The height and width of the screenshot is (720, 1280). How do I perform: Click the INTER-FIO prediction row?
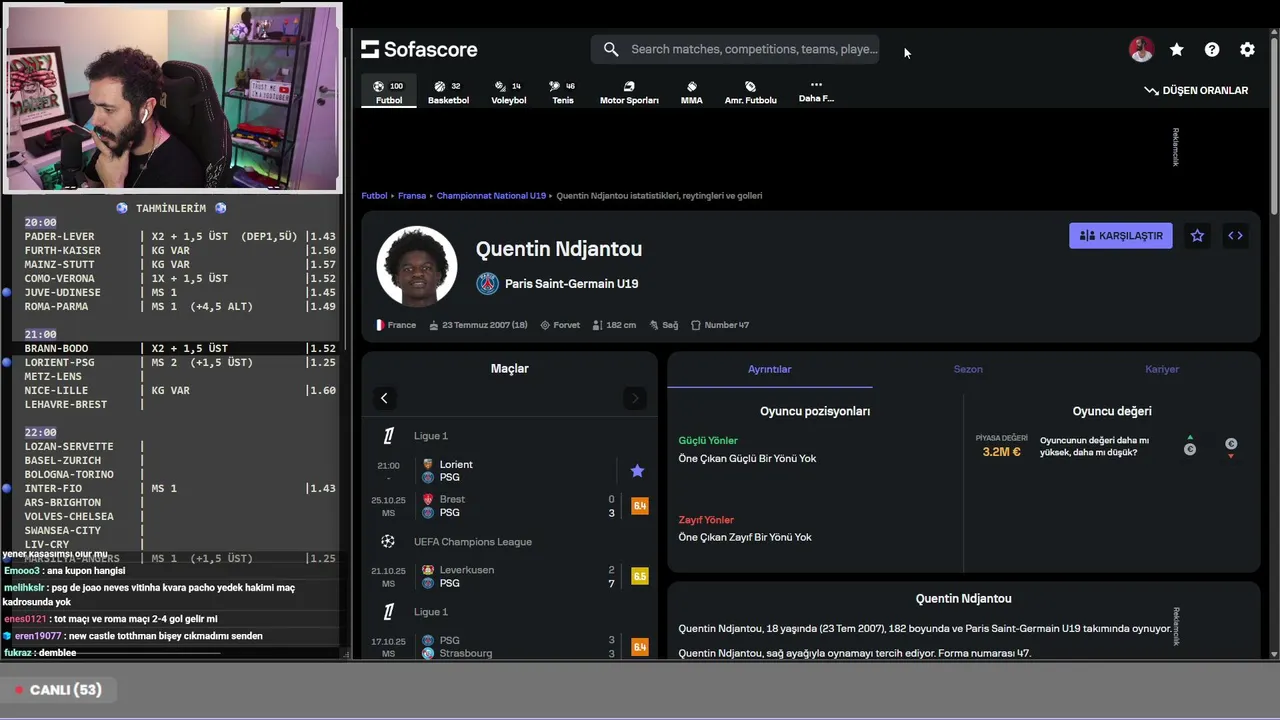pyautogui.click(x=180, y=488)
